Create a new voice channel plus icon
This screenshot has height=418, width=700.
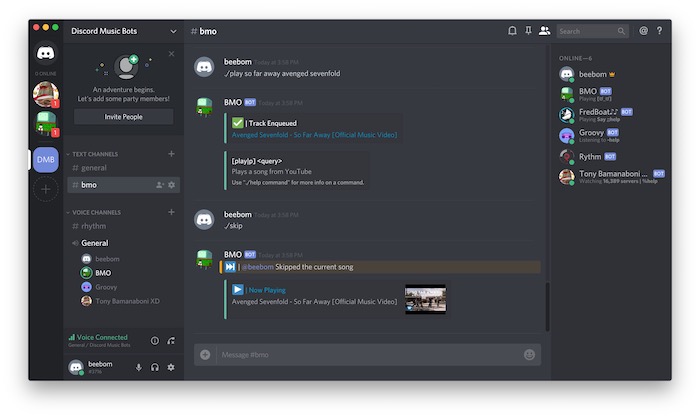point(171,212)
